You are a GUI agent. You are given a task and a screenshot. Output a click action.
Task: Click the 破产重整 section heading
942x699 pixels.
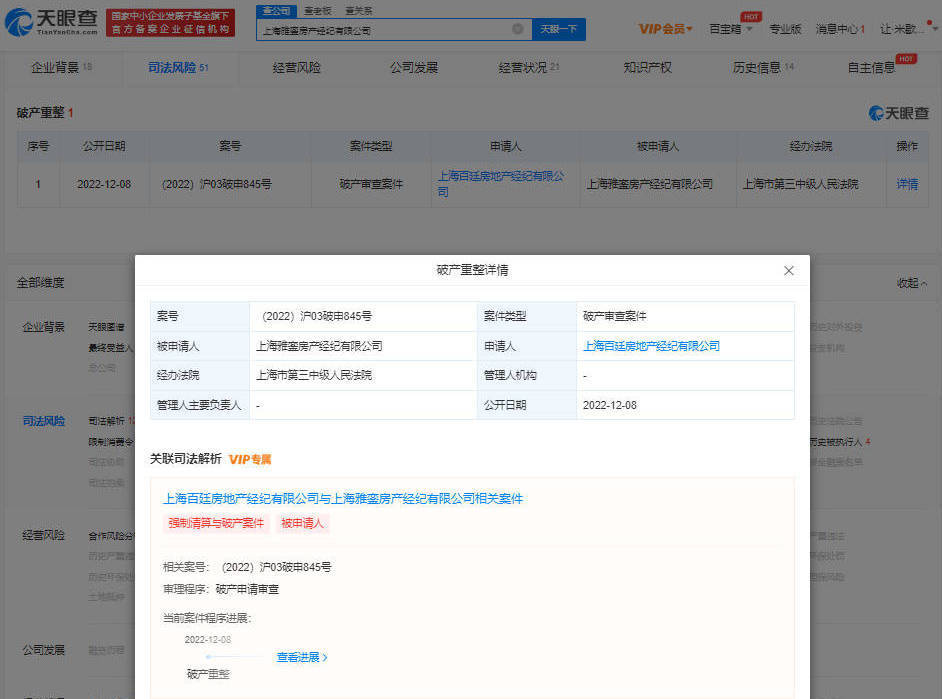pos(40,112)
